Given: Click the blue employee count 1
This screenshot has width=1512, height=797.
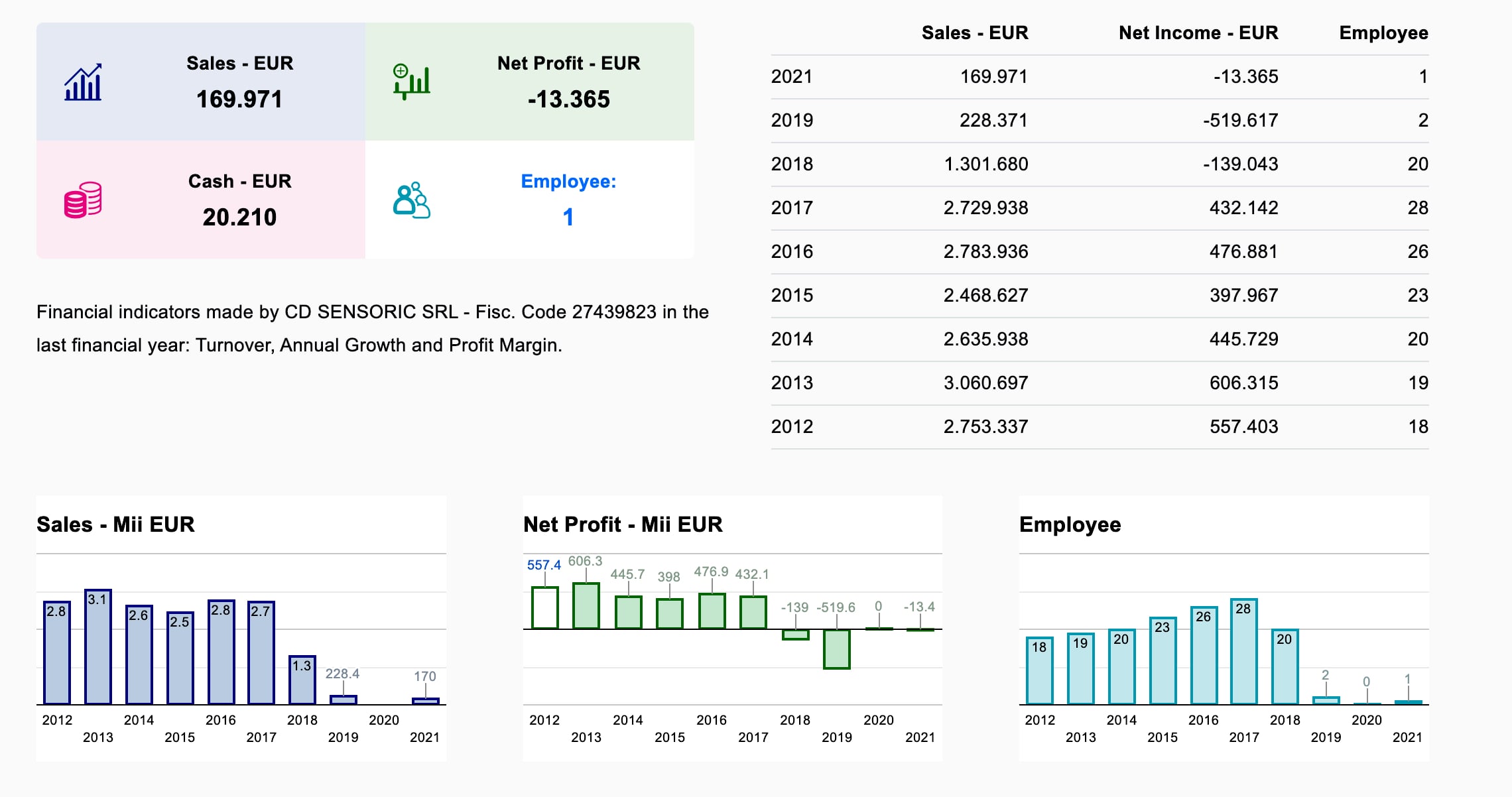Looking at the screenshot, I should pos(568,217).
